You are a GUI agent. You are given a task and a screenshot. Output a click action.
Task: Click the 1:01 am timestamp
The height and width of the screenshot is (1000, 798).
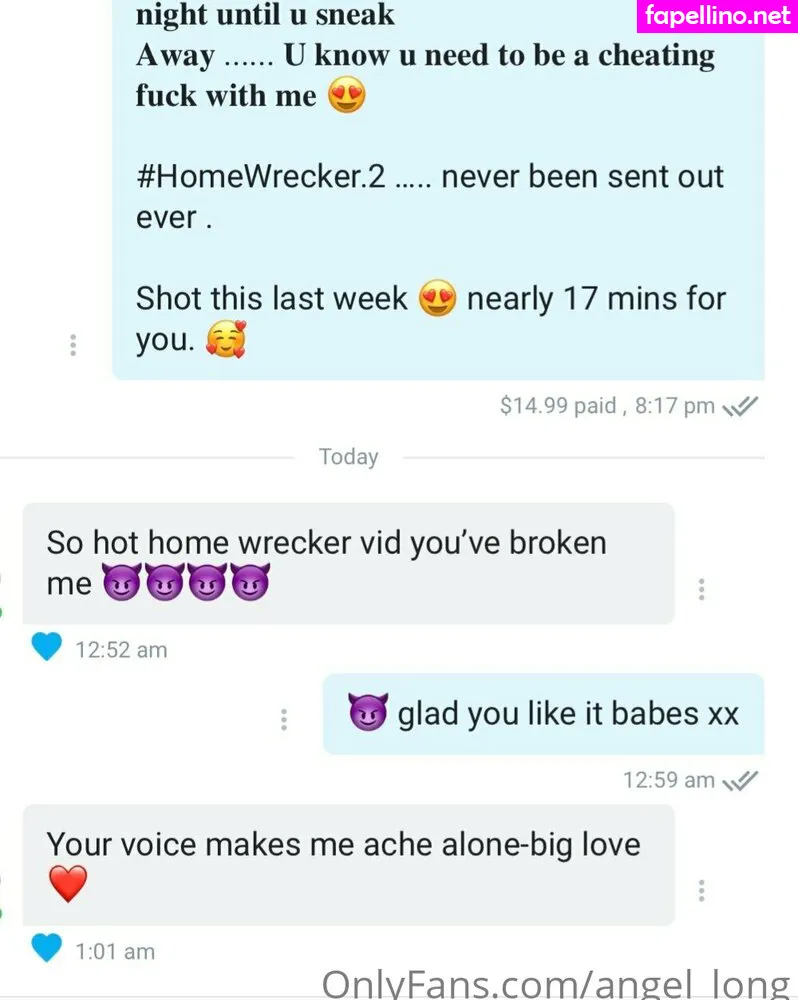click(x=115, y=952)
